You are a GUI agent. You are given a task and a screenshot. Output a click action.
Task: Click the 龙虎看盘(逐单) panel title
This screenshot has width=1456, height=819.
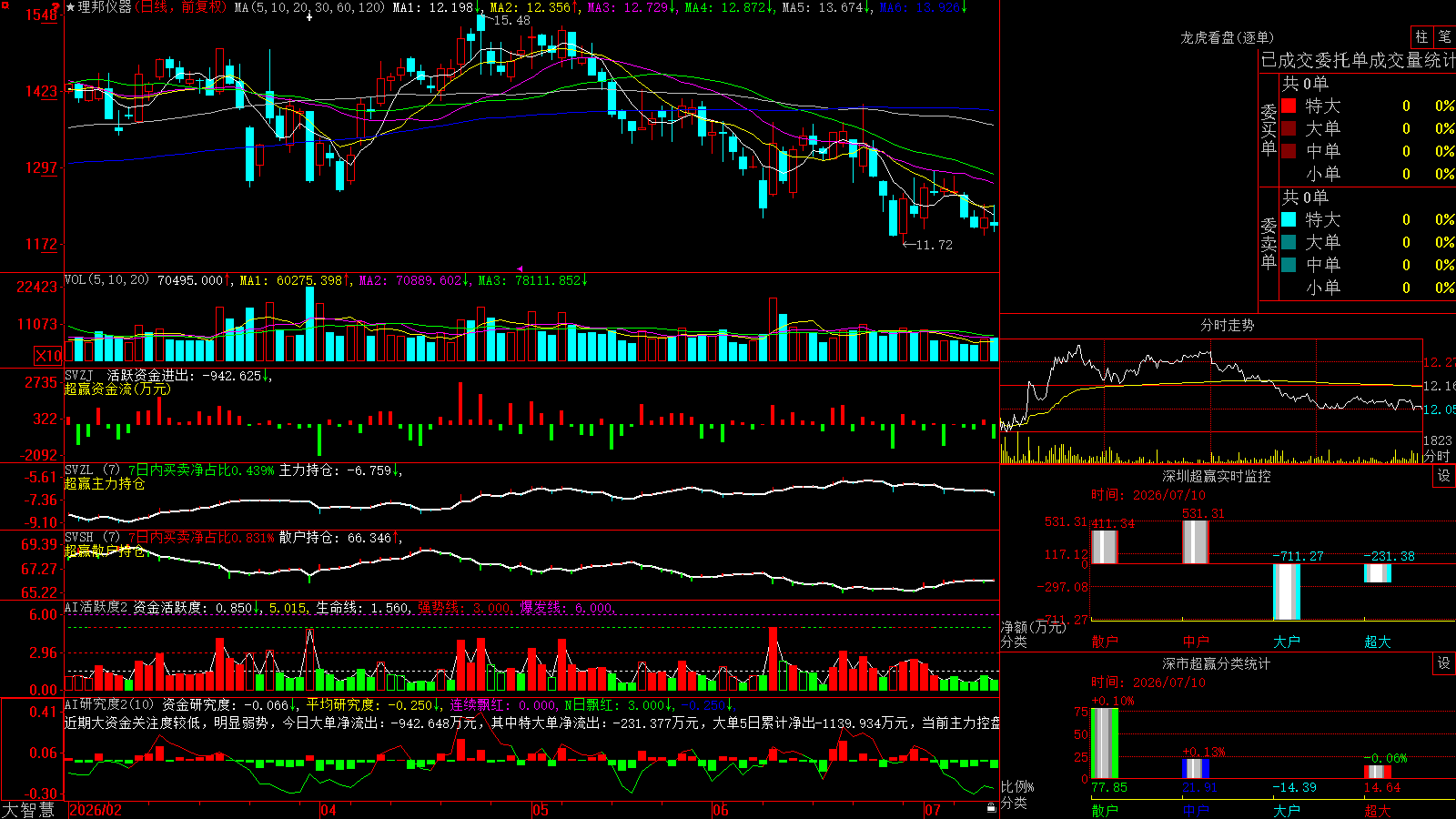tap(1227, 37)
